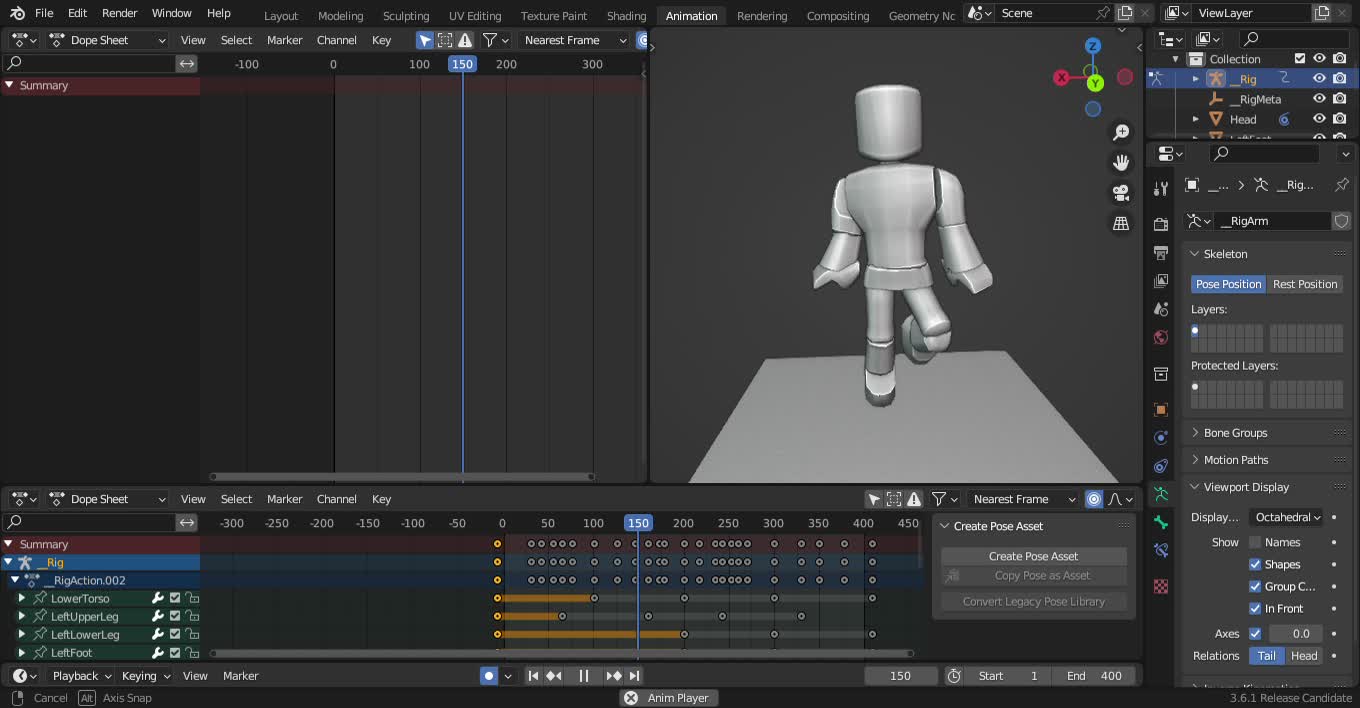Click the wrench icon on LowerTorso channel
The width and height of the screenshot is (1360, 708).
157,599
